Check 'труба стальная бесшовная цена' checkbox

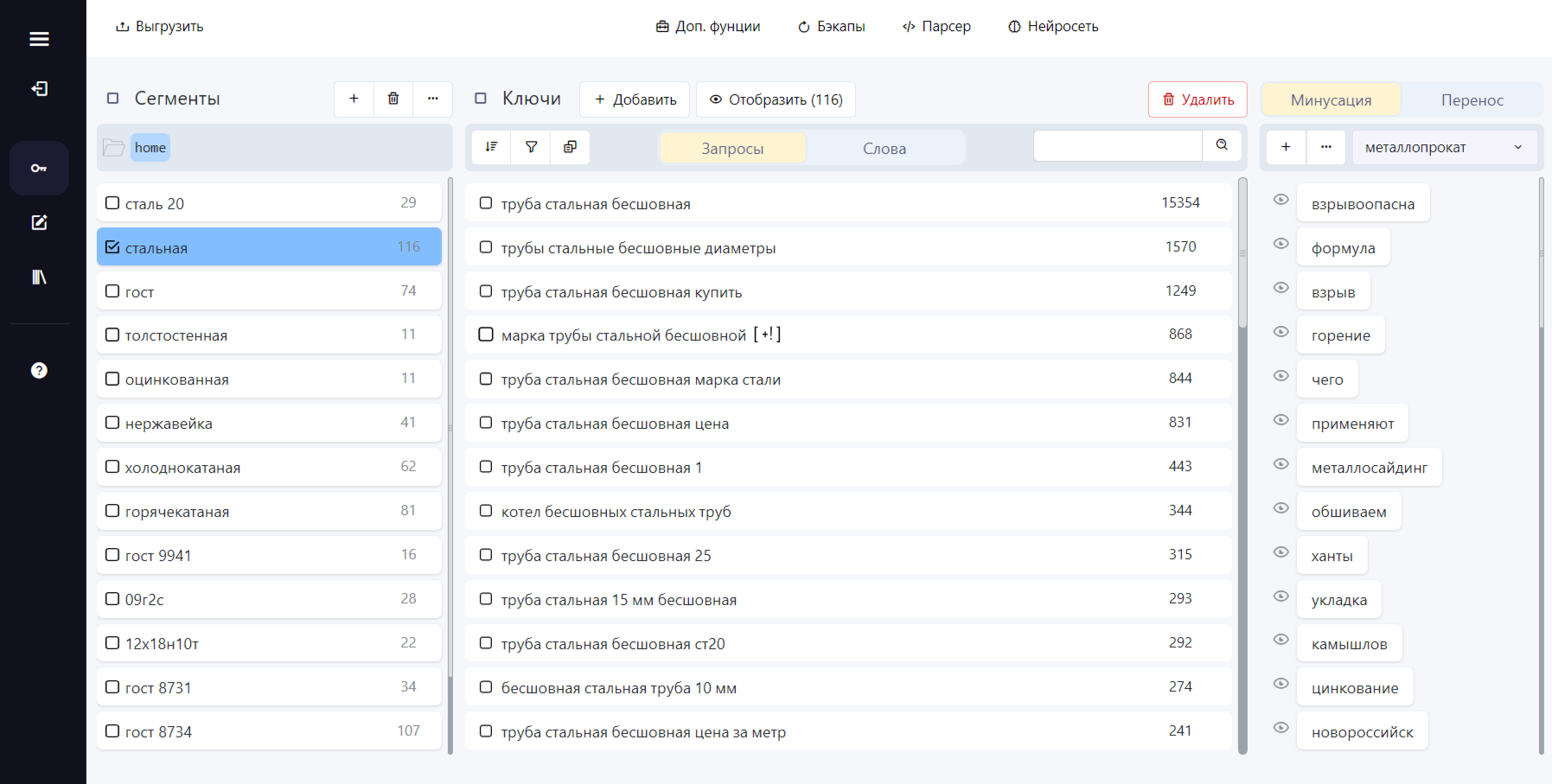(486, 423)
